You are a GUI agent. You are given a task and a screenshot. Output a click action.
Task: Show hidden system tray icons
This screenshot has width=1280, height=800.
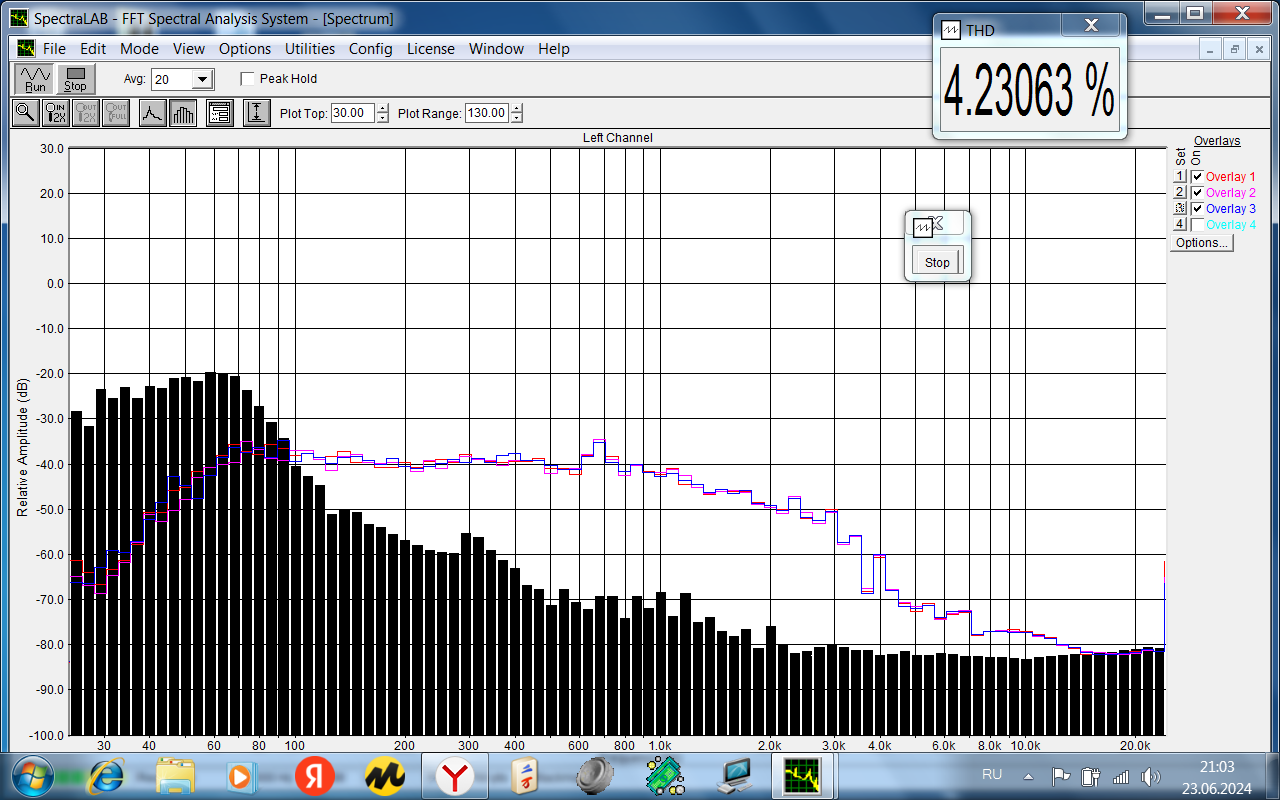point(1028,776)
